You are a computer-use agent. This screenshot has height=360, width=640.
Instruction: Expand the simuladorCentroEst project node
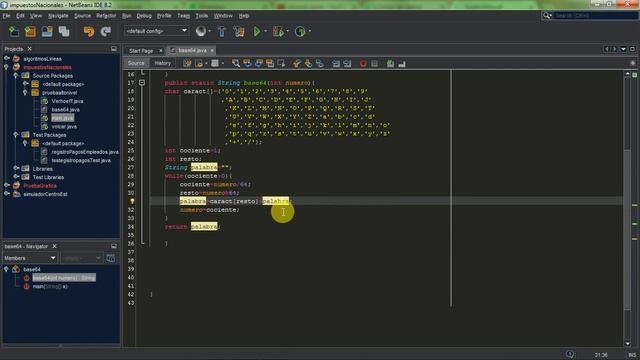coord(7,194)
